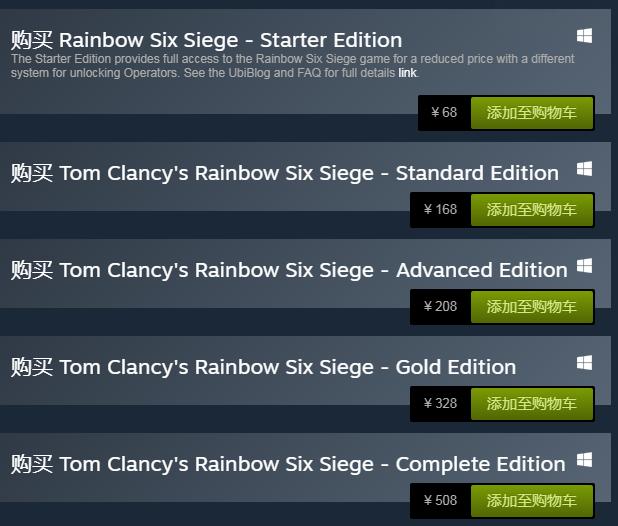
Task: Click the ¥ 168 price tag
Action: [x=440, y=210]
